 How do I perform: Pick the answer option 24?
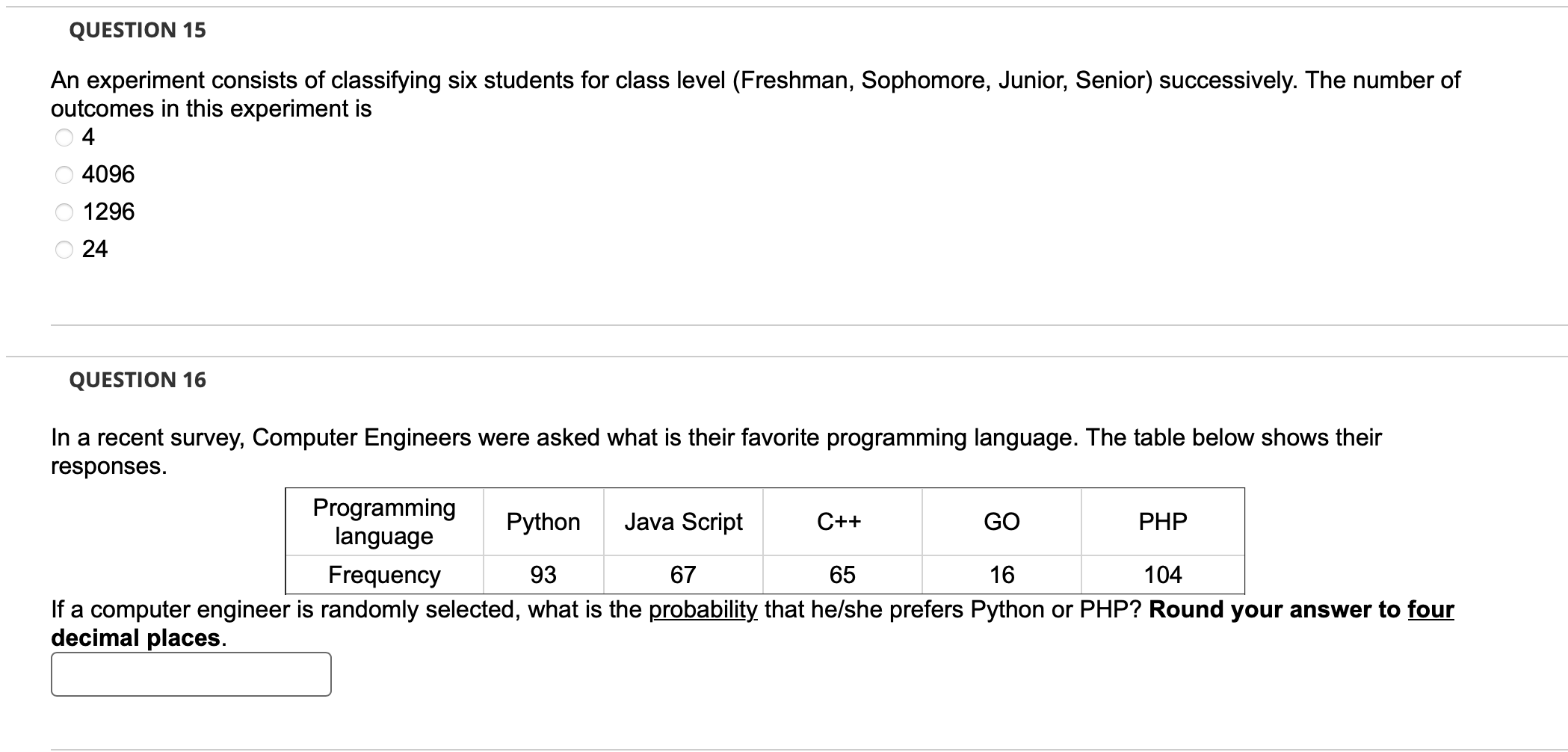tap(66, 249)
